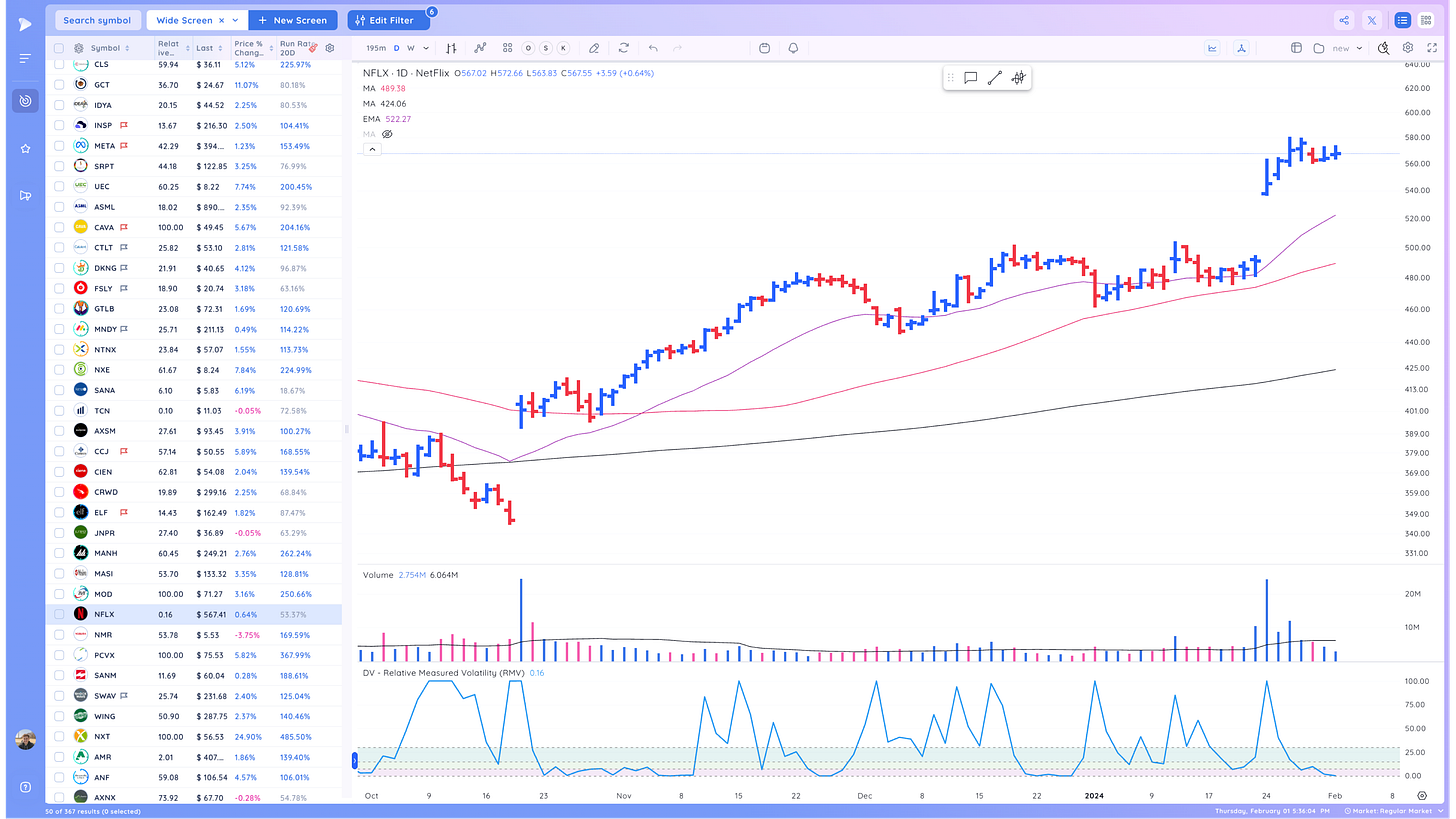Open the four-squares layout templates icon
The height and width of the screenshot is (819, 1456).
click(x=507, y=48)
